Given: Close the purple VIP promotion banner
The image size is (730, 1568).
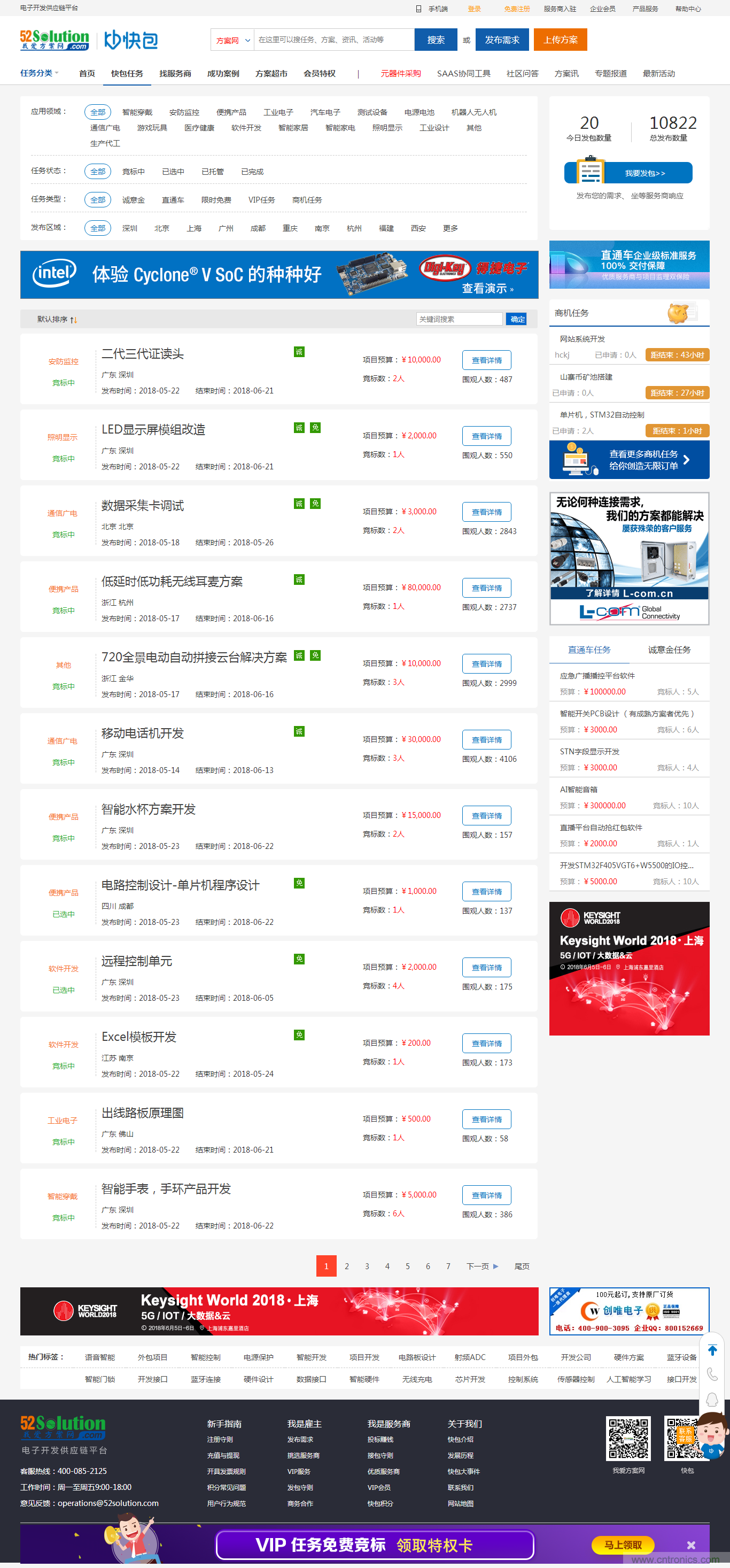Looking at the screenshot, I should click(690, 1545).
